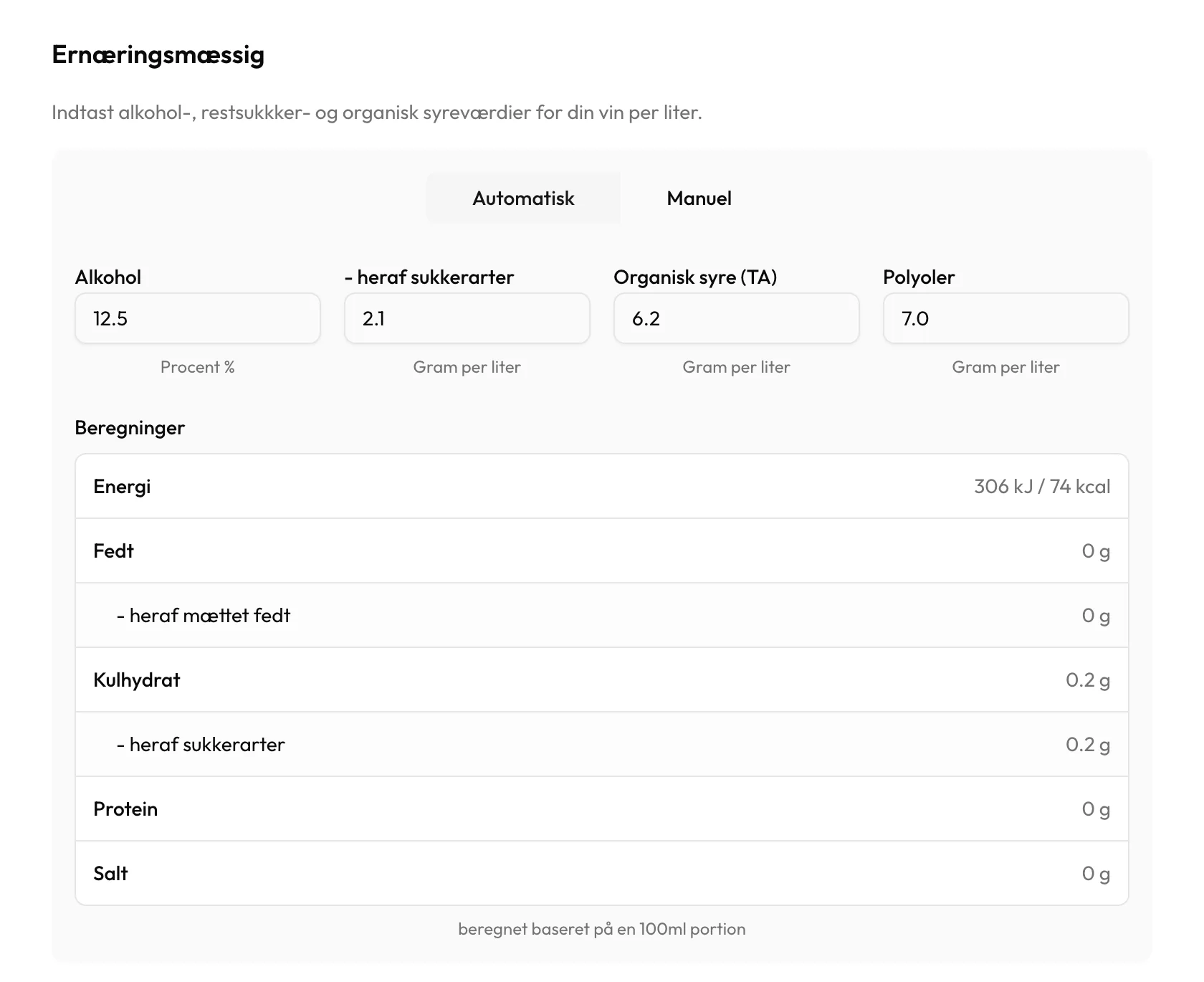The height and width of the screenshot is (982, 1204).
Task: Click the Alkohol field label
Action: [108, 277]
